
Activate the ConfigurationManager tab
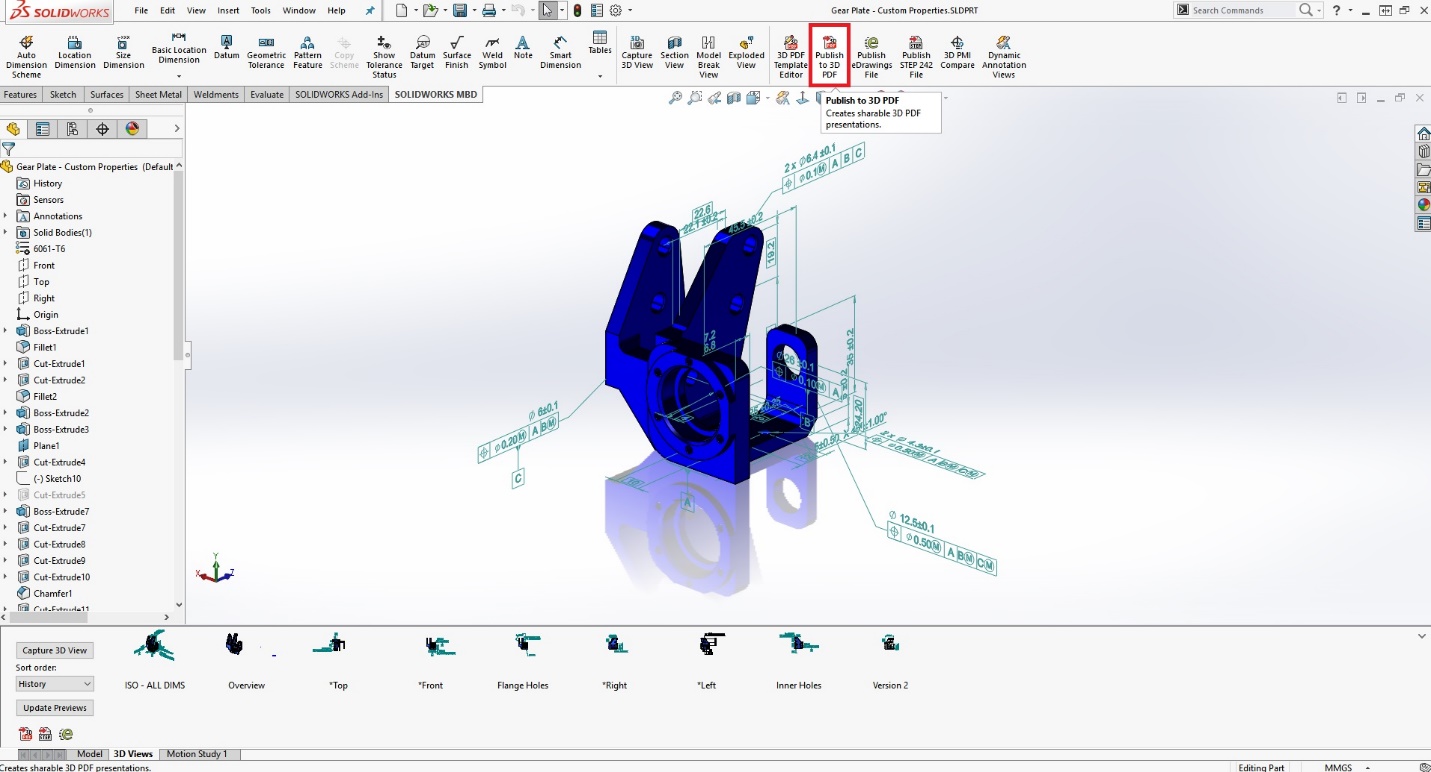point(71,128)
